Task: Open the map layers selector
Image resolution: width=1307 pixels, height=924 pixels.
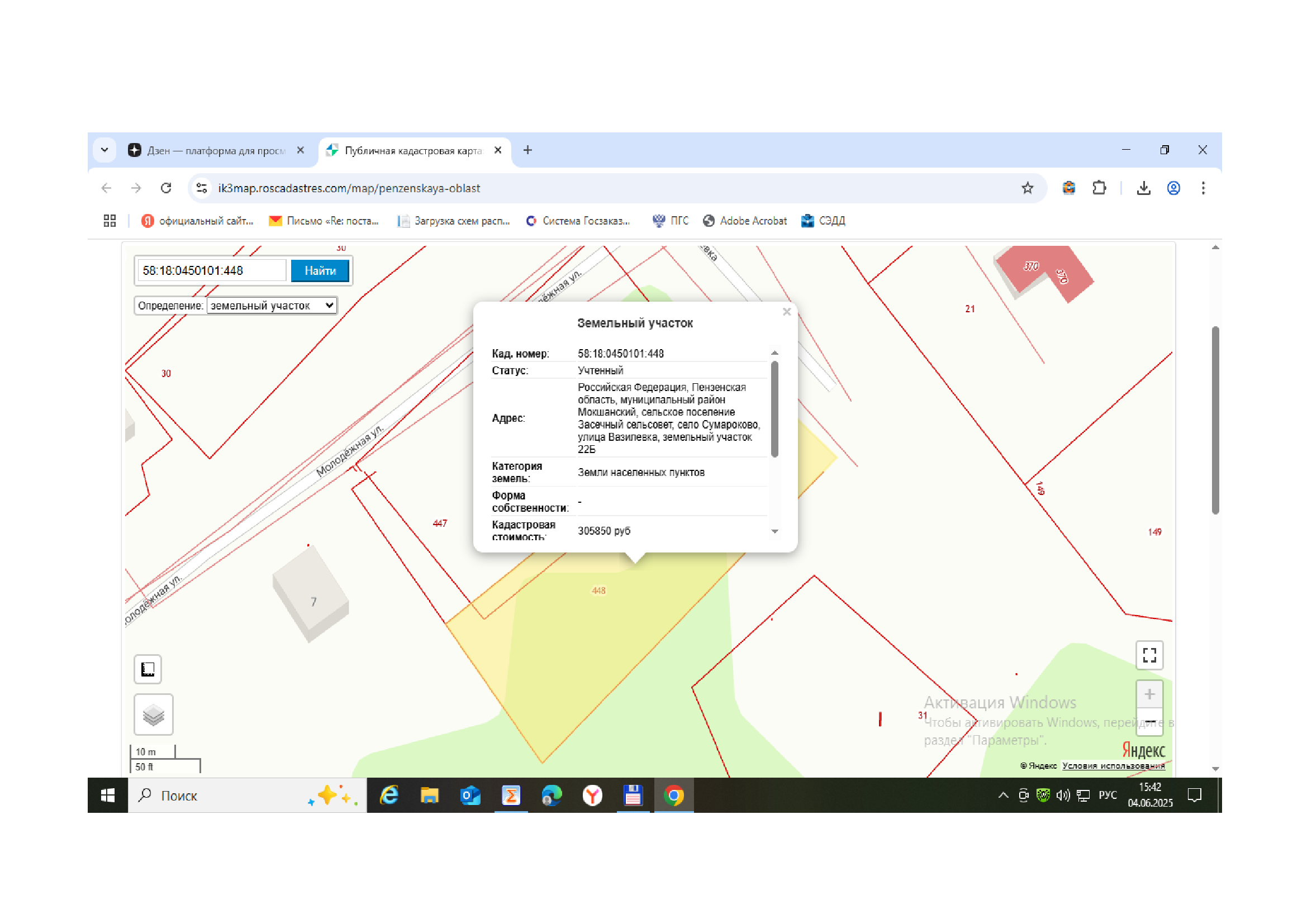Action: click(153, 715)
